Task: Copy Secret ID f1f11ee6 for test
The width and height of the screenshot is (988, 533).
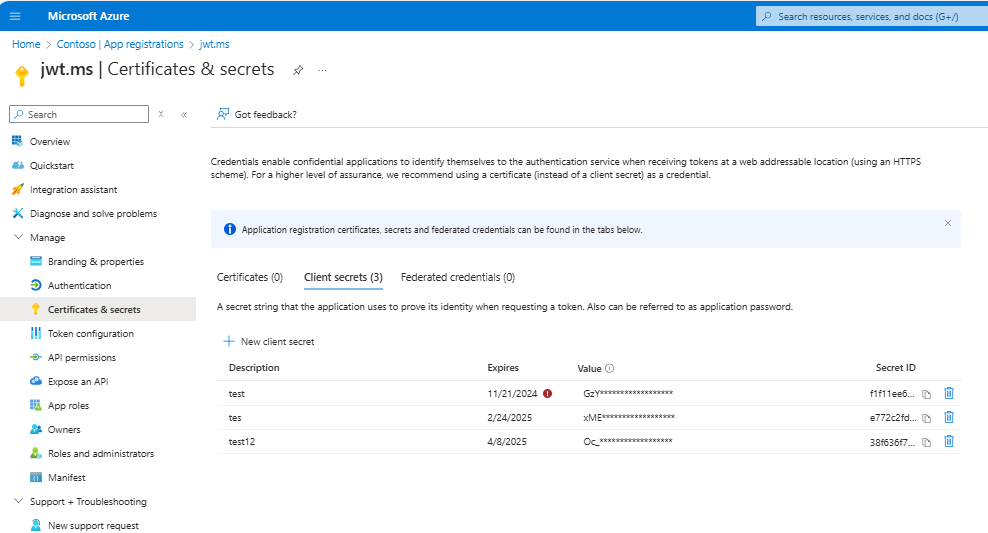Action: click(926, 394)
